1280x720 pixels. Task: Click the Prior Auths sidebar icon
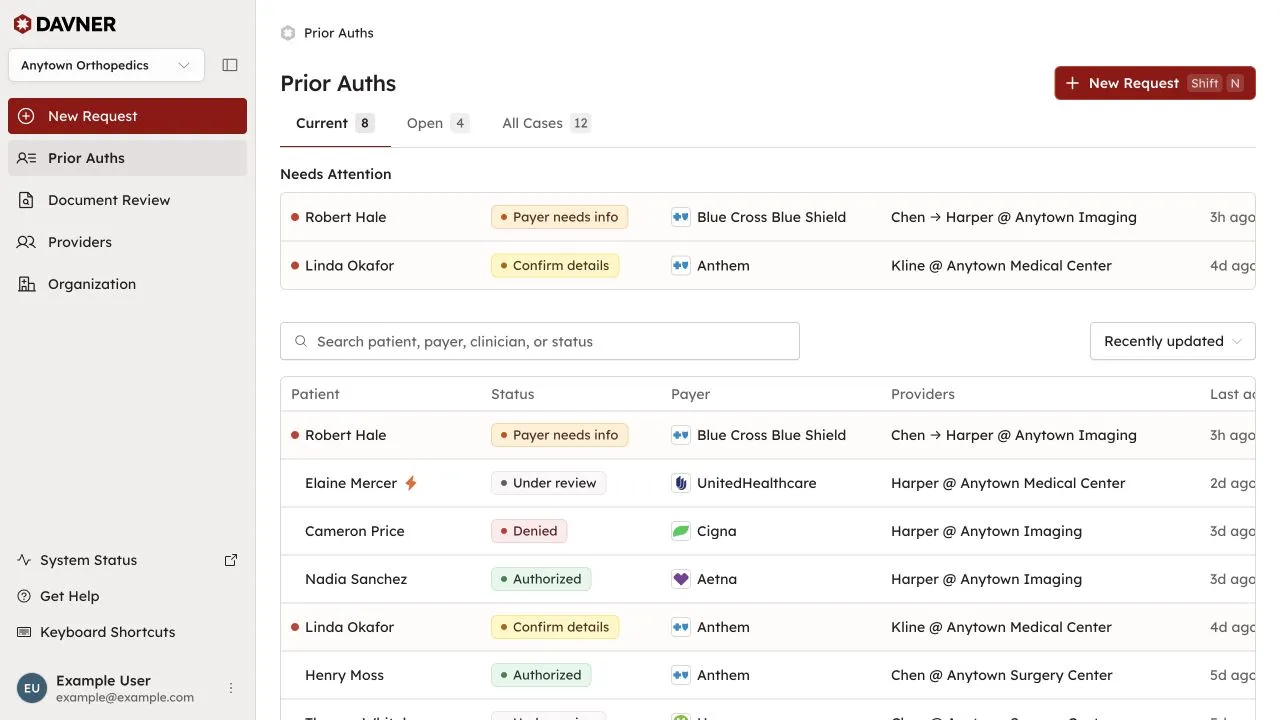[27, 158]
